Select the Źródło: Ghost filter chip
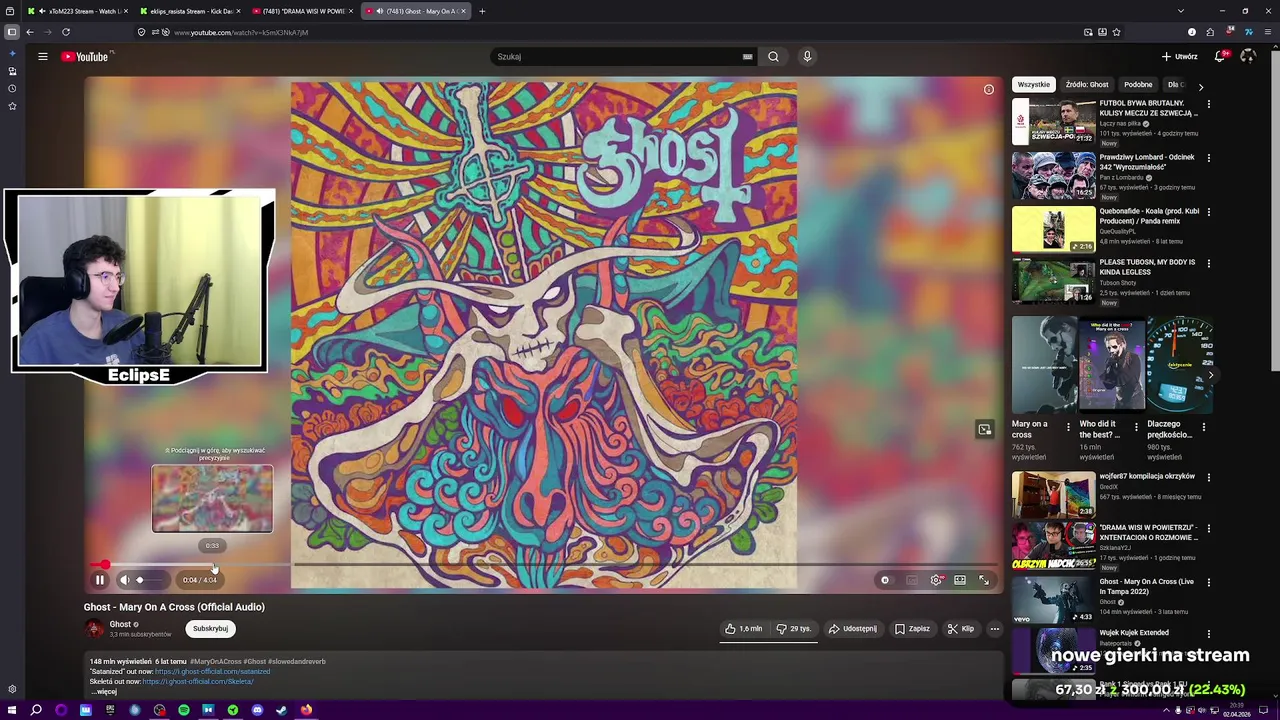 [1087, 85]
